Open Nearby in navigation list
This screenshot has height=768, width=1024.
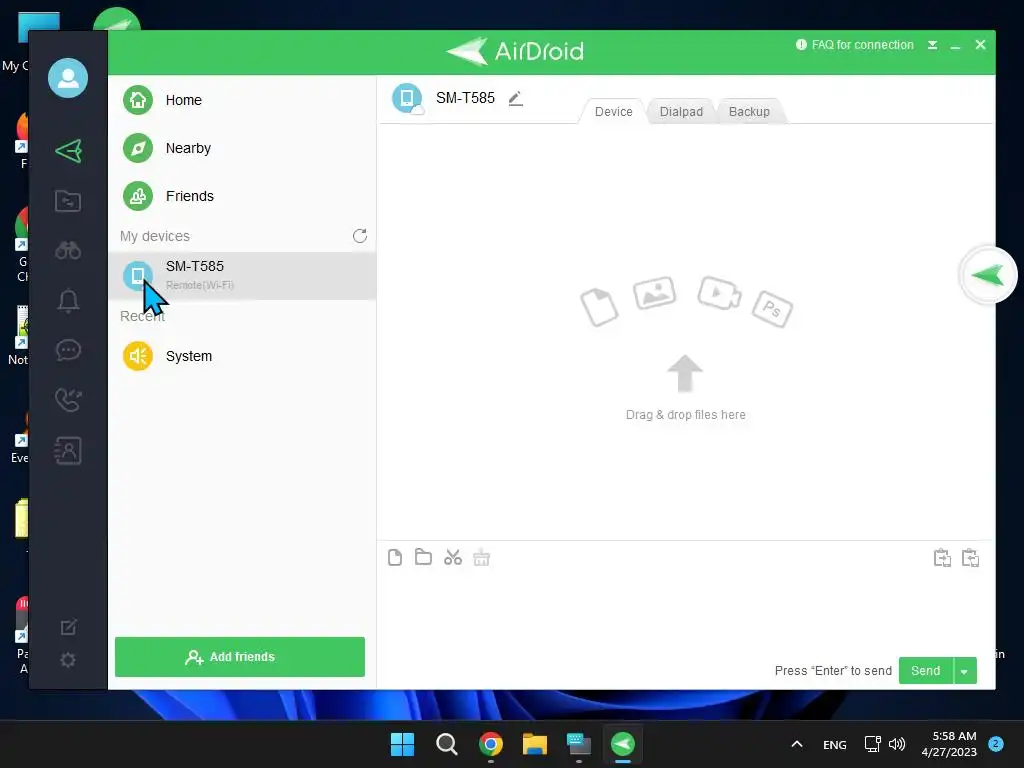click(x=242, y=148)
